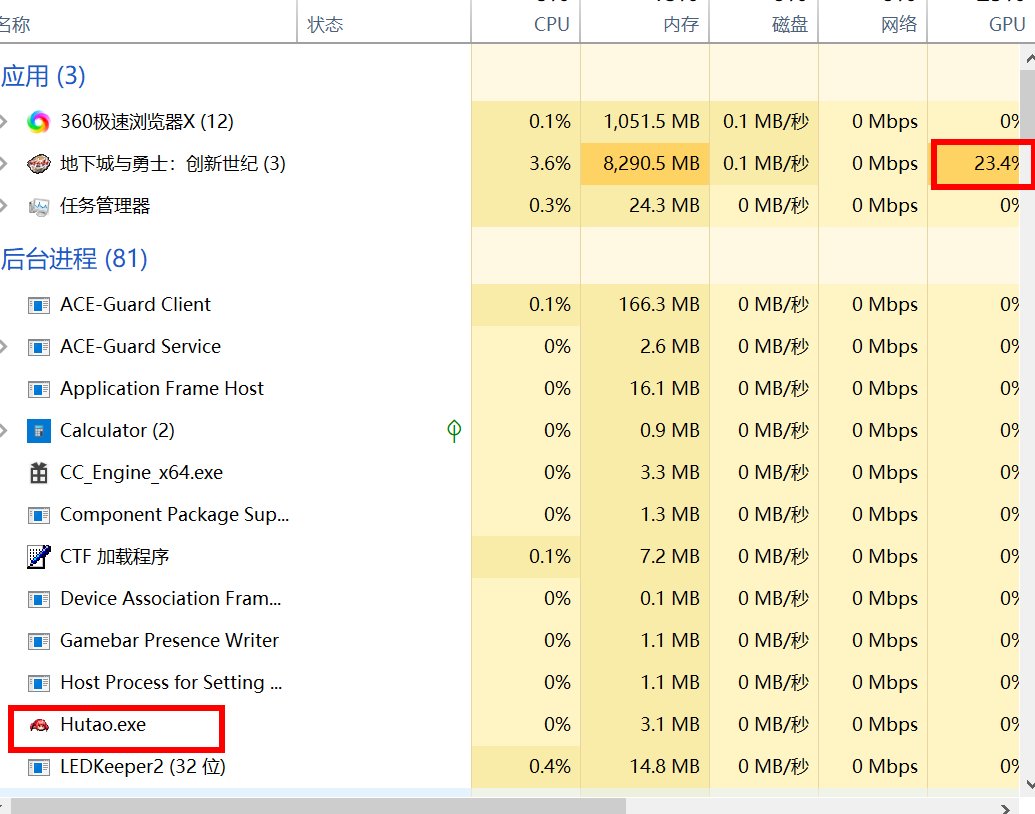This screenshot has width=1035, height=814.
Task: Expand the 360极速浏览器X process group
Action: [x=3, y=121]
